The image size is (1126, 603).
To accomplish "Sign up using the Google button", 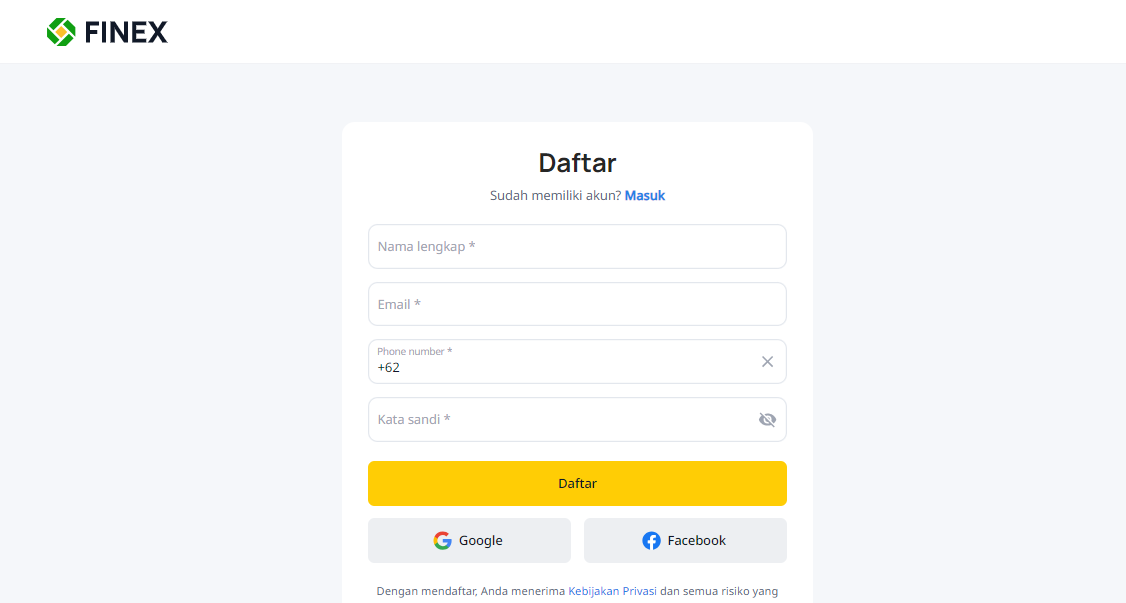I will click(470, 541).
